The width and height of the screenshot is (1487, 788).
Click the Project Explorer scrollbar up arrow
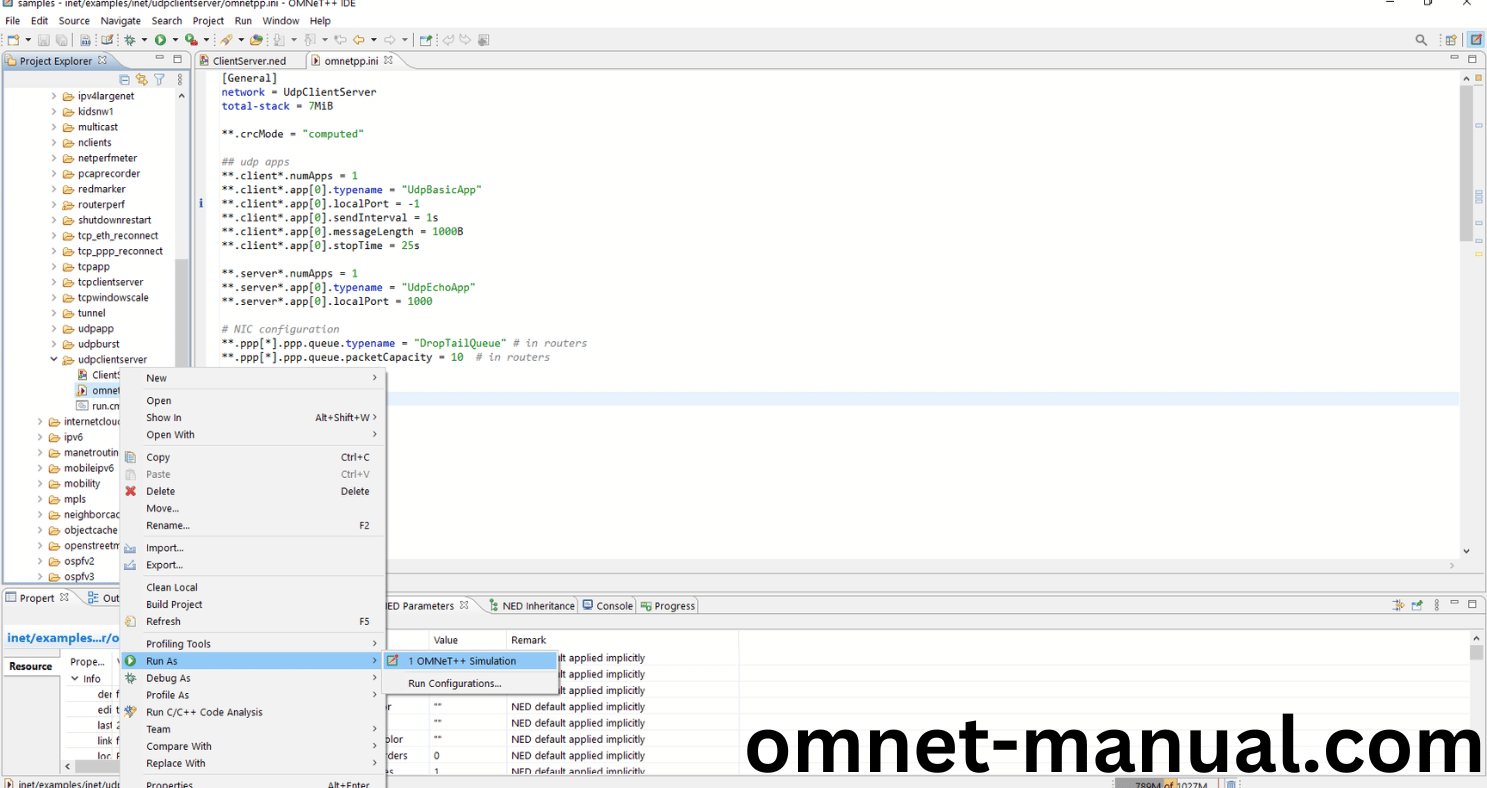coord(181,96)
